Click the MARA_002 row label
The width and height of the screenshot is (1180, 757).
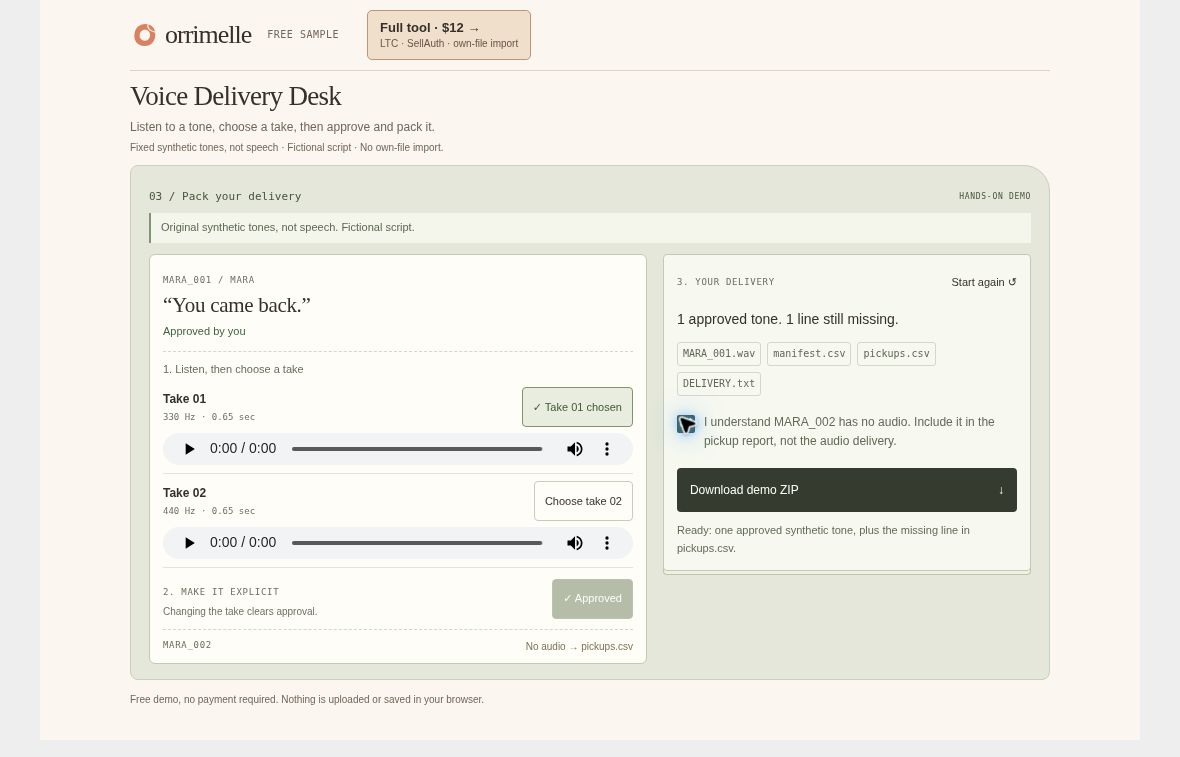coord(187,645)
